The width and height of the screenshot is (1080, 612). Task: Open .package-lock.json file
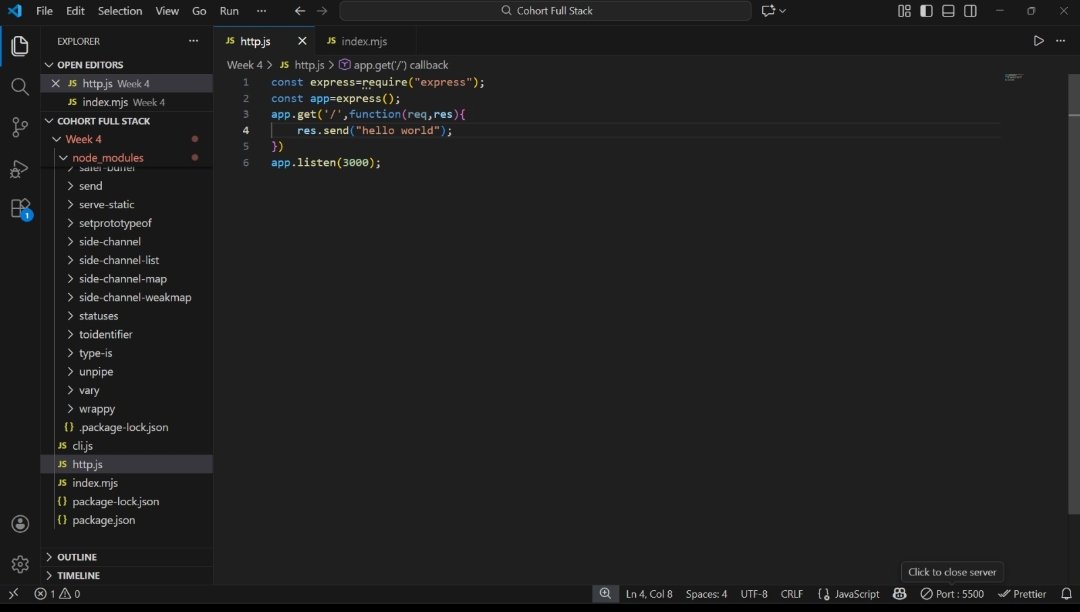[x=127, y=428]
